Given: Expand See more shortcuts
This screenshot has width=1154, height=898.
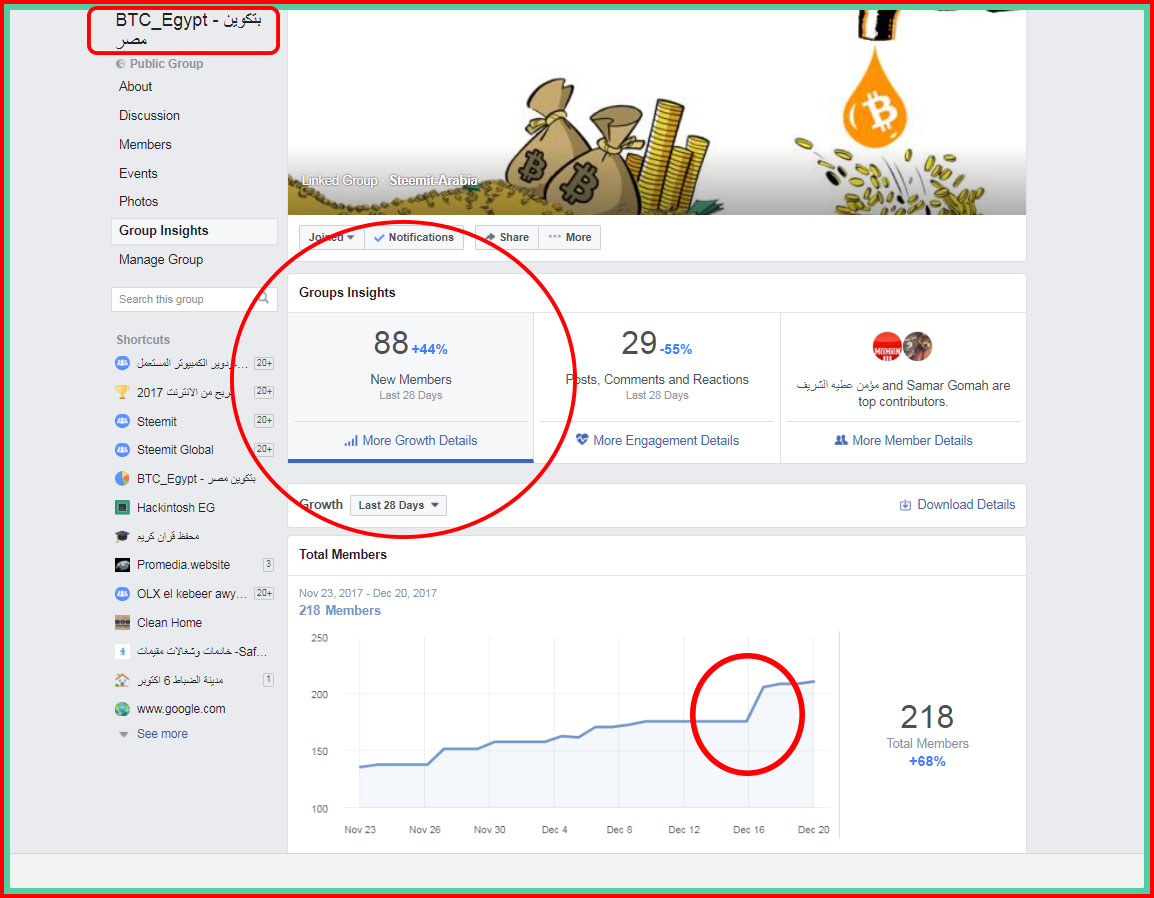Looking at the screenshot, I should click(x=162, y=734).
